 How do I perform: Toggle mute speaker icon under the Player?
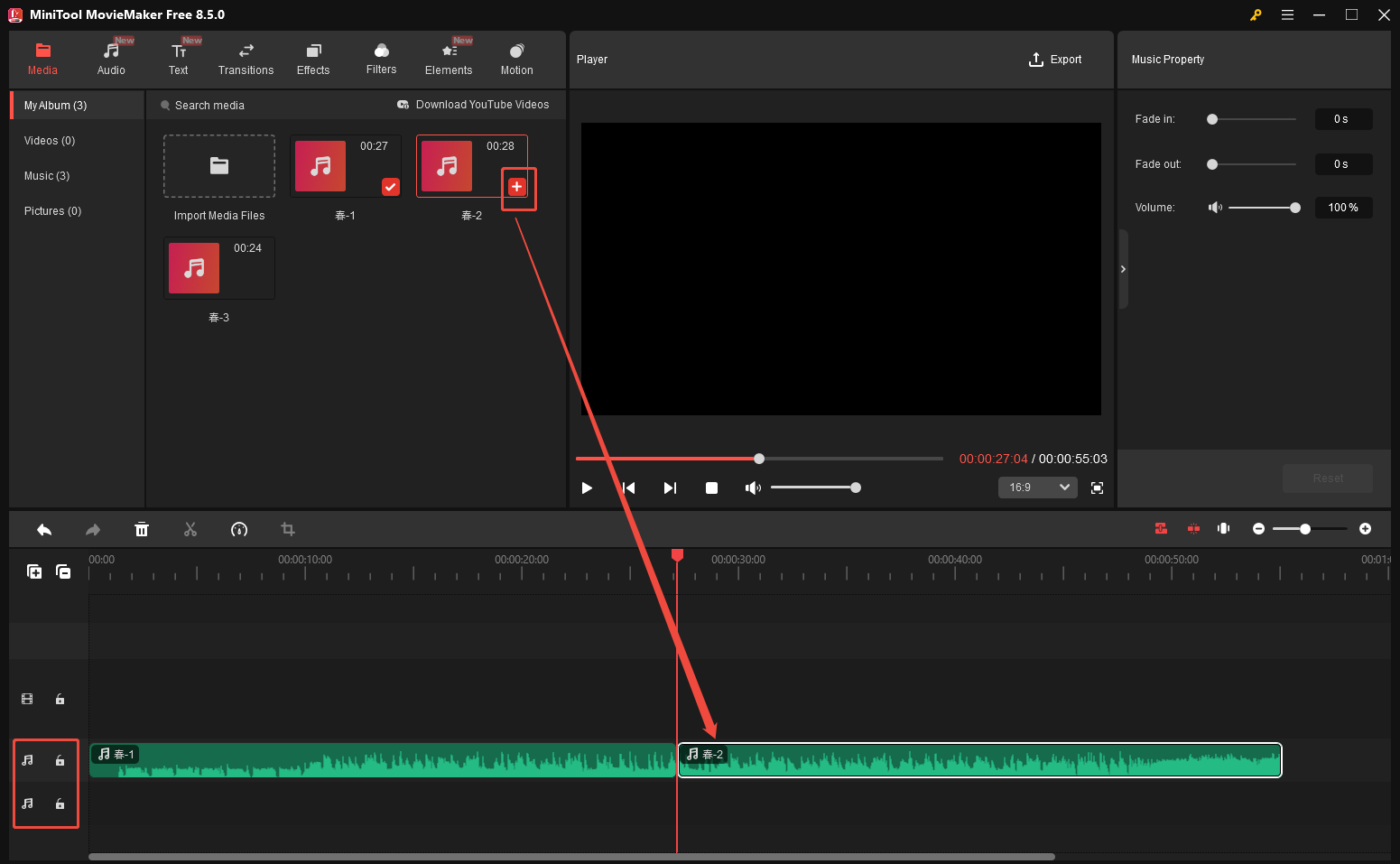(x=753, y=488)
